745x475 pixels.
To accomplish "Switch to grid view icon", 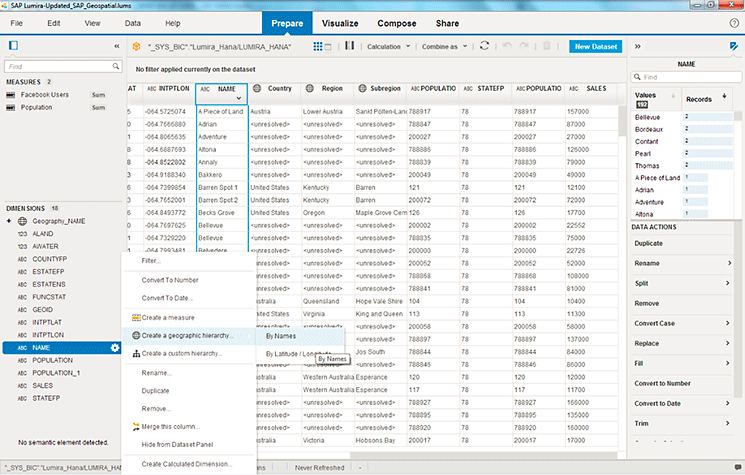I will click(317, 46).
